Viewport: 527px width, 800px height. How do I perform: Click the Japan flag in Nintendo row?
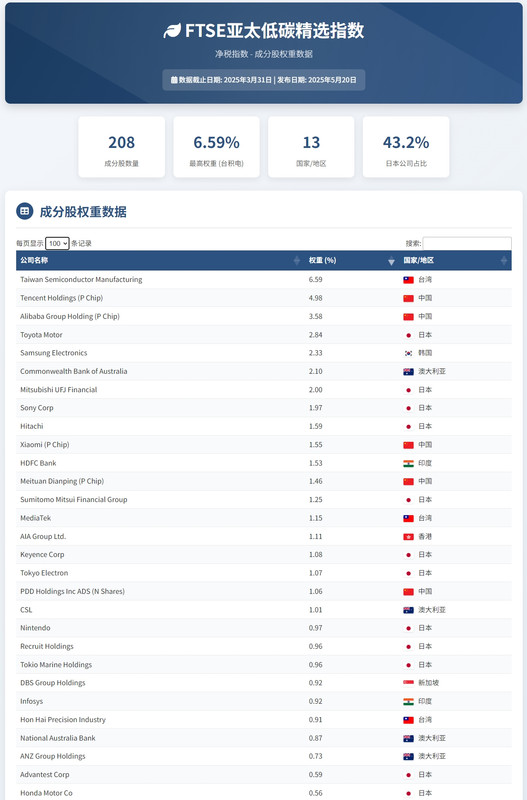tap(409, 628)
